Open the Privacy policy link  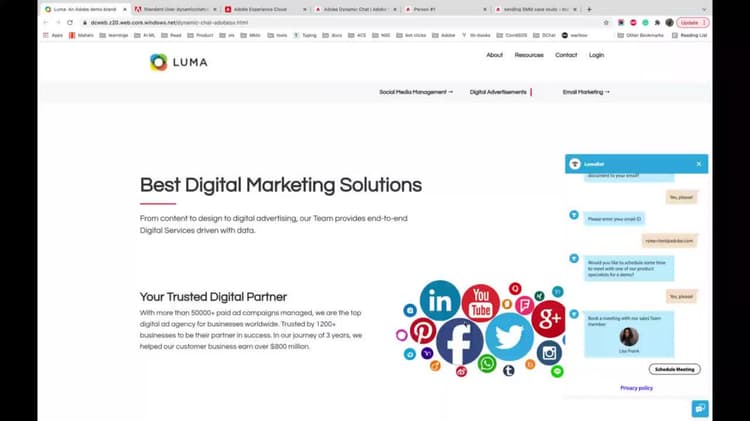[x=636, y=388]
